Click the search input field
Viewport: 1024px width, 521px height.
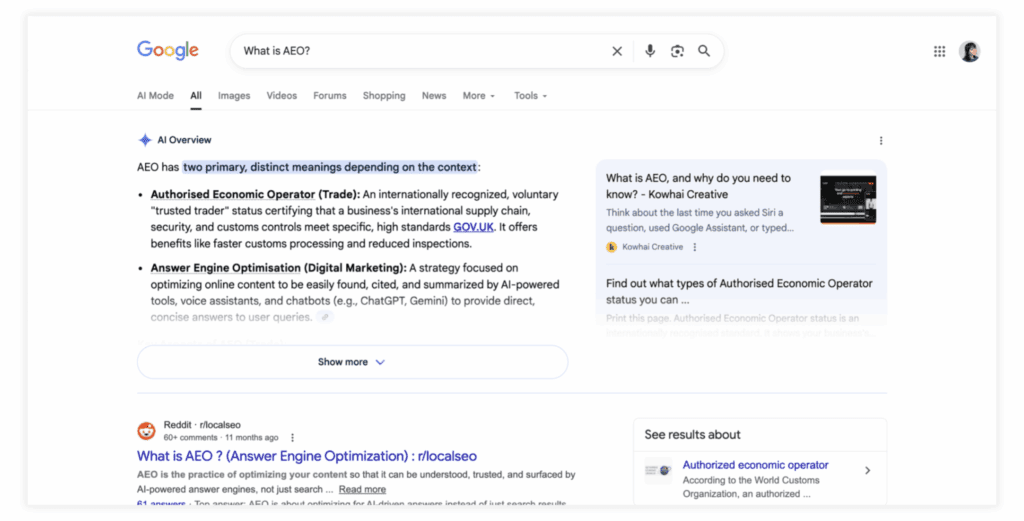424,51
